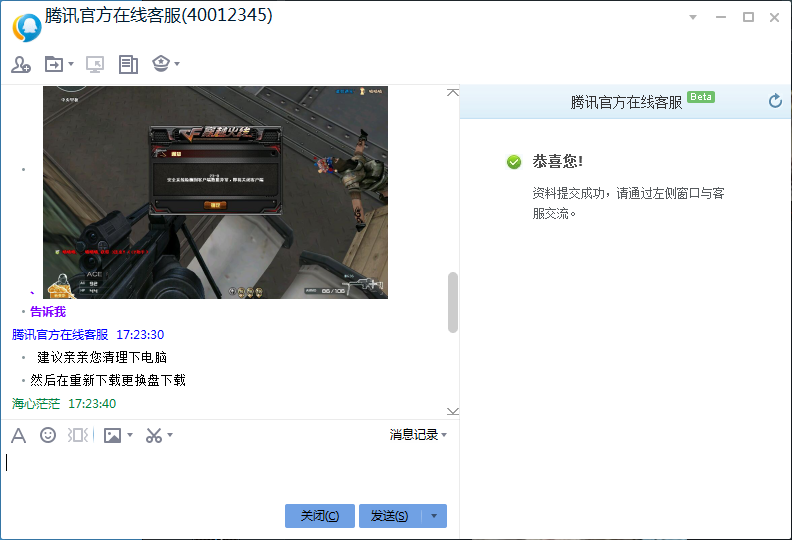Open the document panel icon
Screen dimensions: 792x540
click(128, 64)
